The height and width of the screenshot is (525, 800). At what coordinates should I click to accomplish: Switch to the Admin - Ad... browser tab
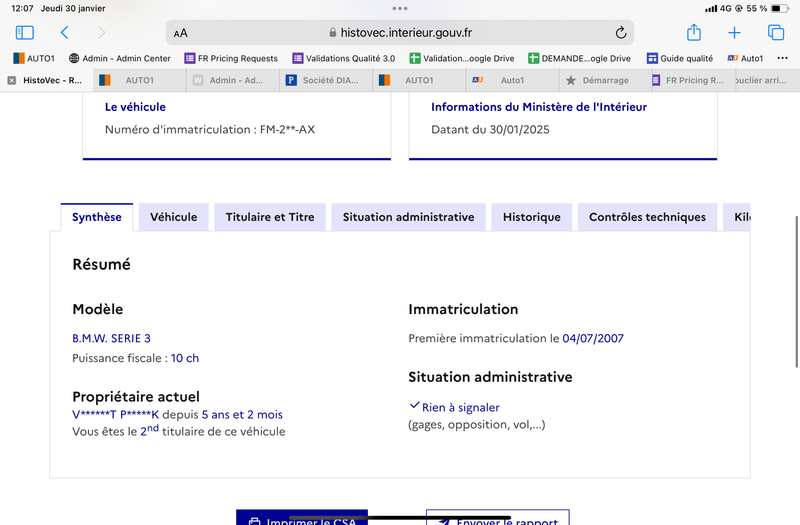(x=233, y=80)
